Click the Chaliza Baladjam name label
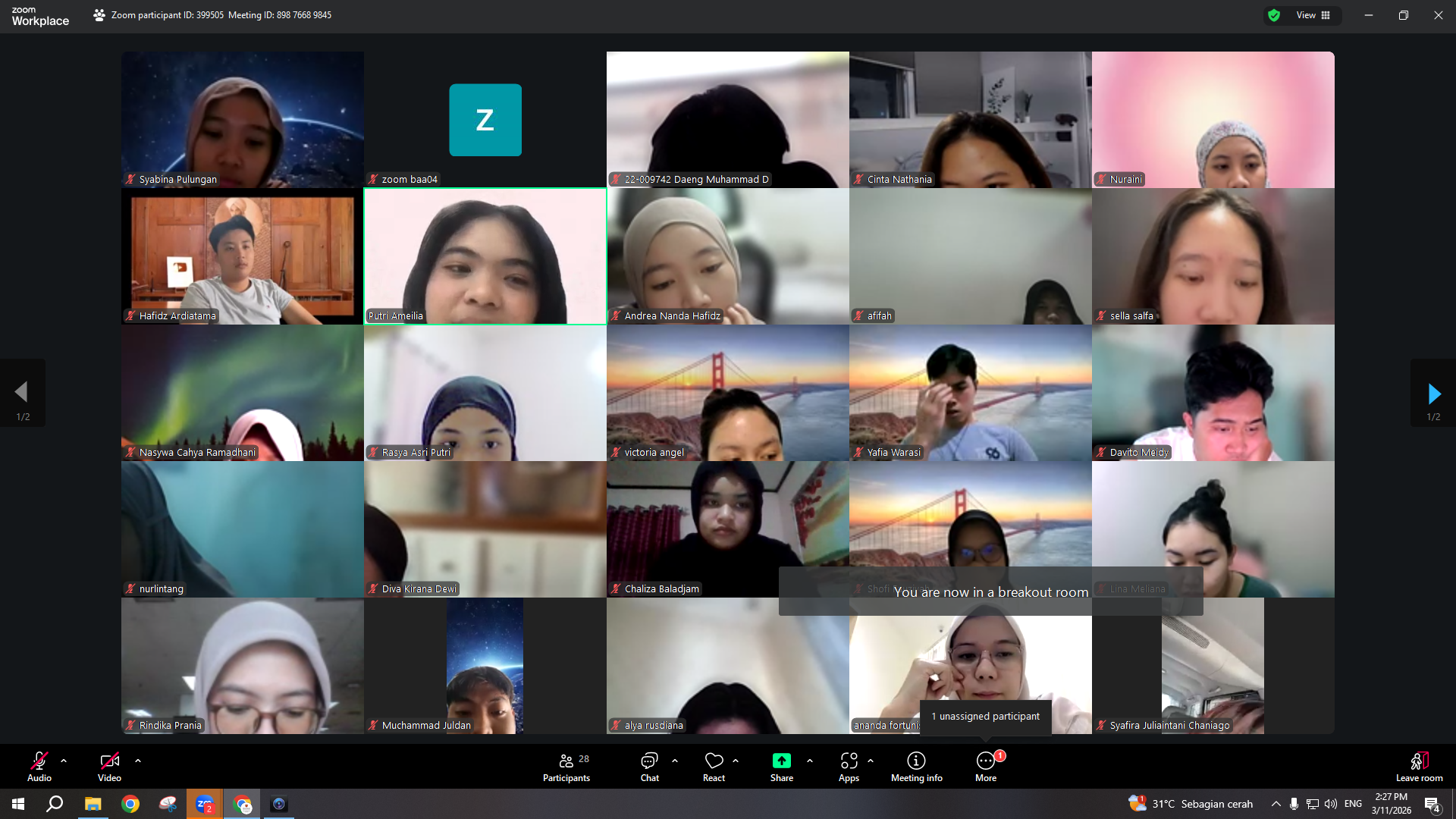 pyautogui.click(x=655, y=589)
